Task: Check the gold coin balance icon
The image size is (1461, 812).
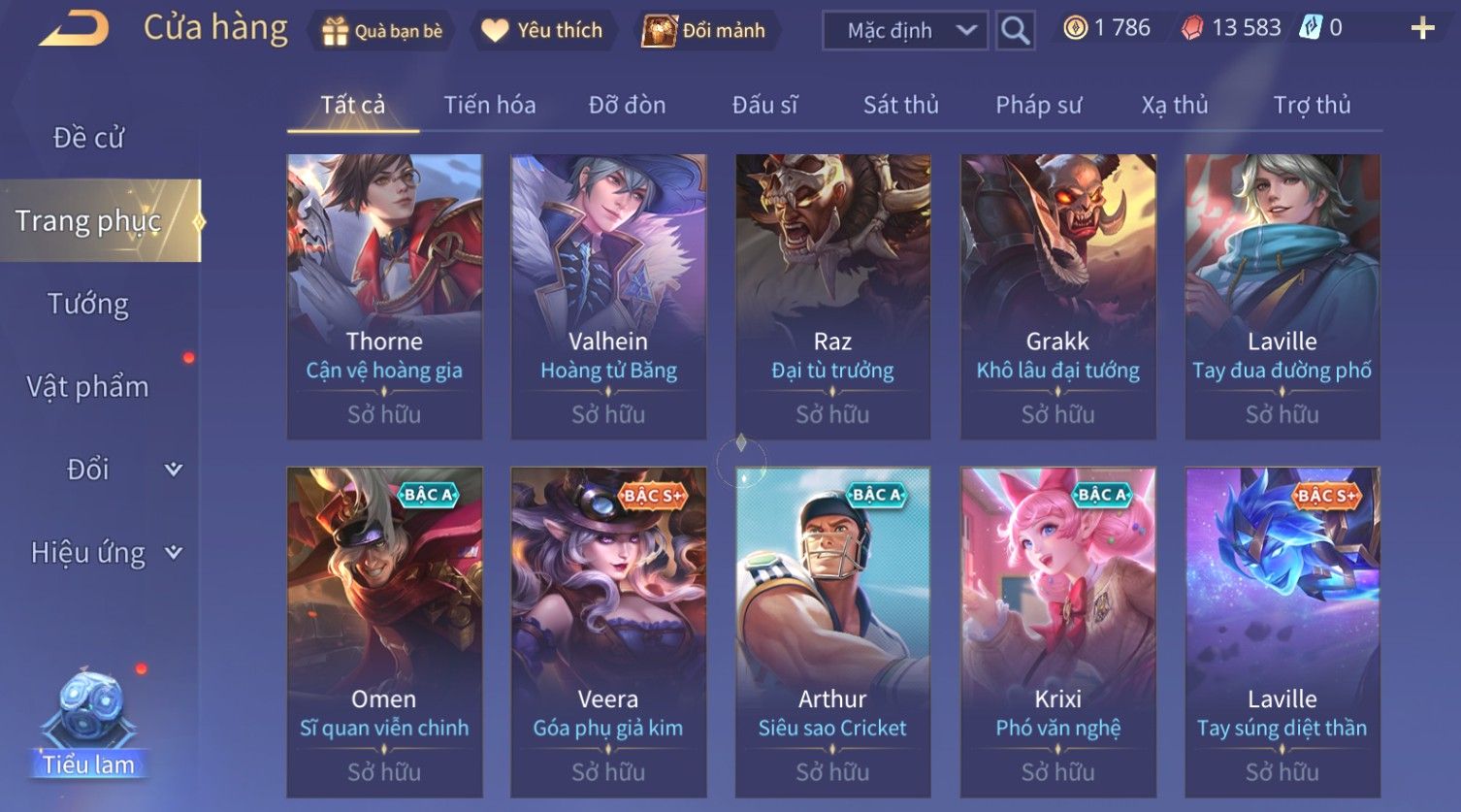Action: (x=1075, y=28)
